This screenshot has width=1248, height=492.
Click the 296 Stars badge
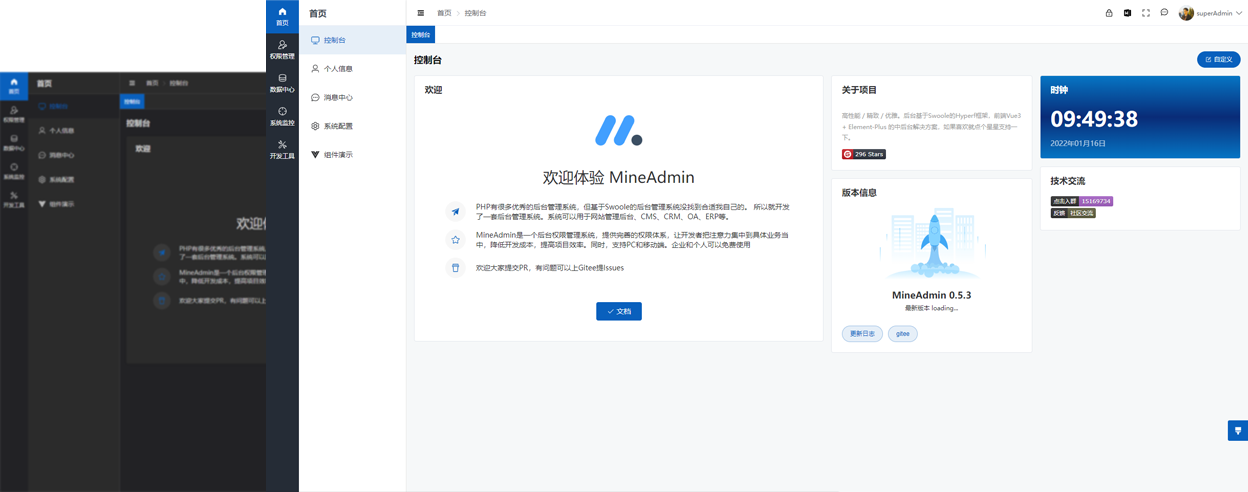coord(864,154)
